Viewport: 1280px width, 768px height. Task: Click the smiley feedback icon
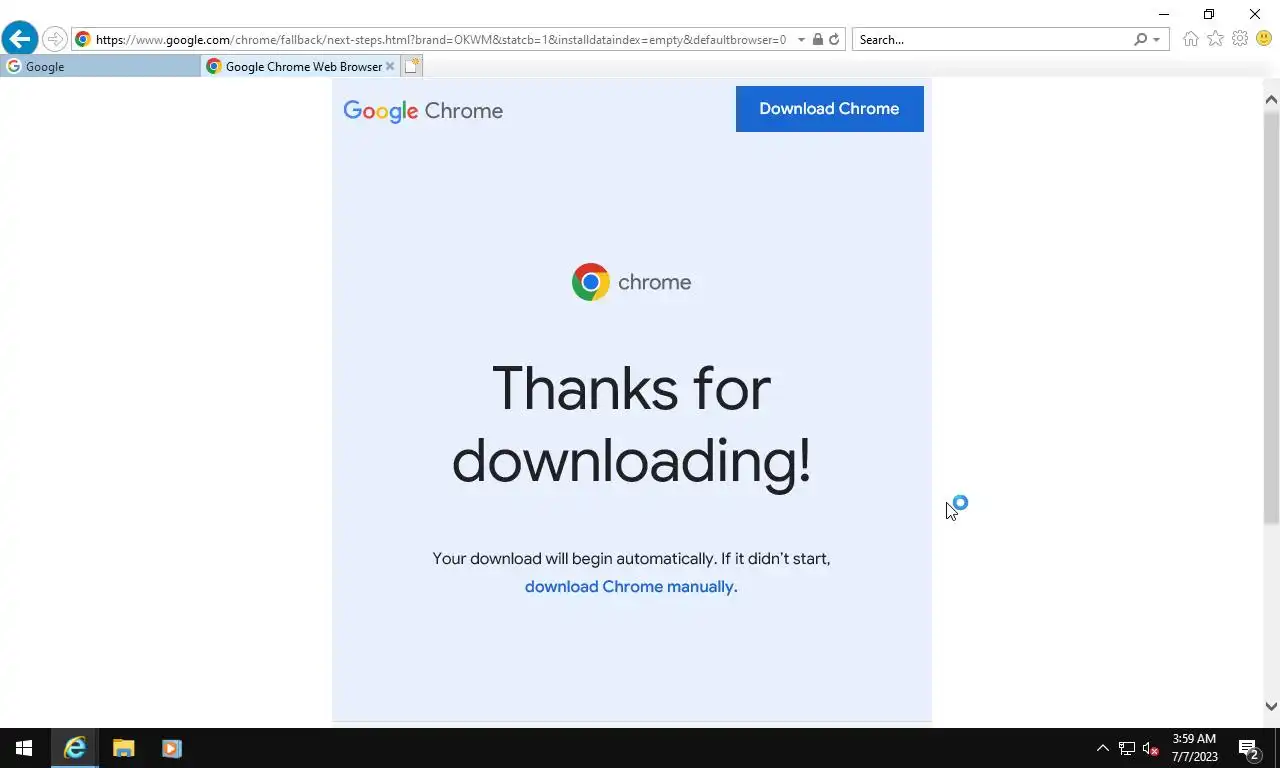tap(1264, 39)
